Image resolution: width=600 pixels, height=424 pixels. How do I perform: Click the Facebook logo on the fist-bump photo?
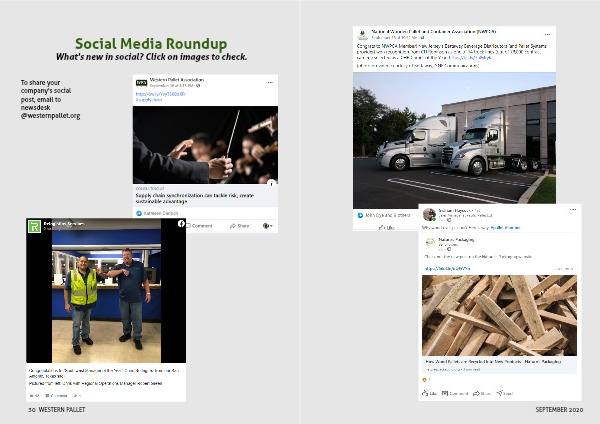[x=181, y=223]
